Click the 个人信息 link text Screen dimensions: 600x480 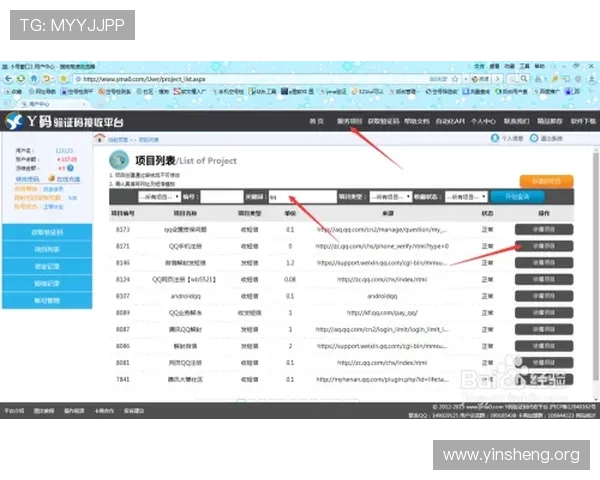(512, 139)
